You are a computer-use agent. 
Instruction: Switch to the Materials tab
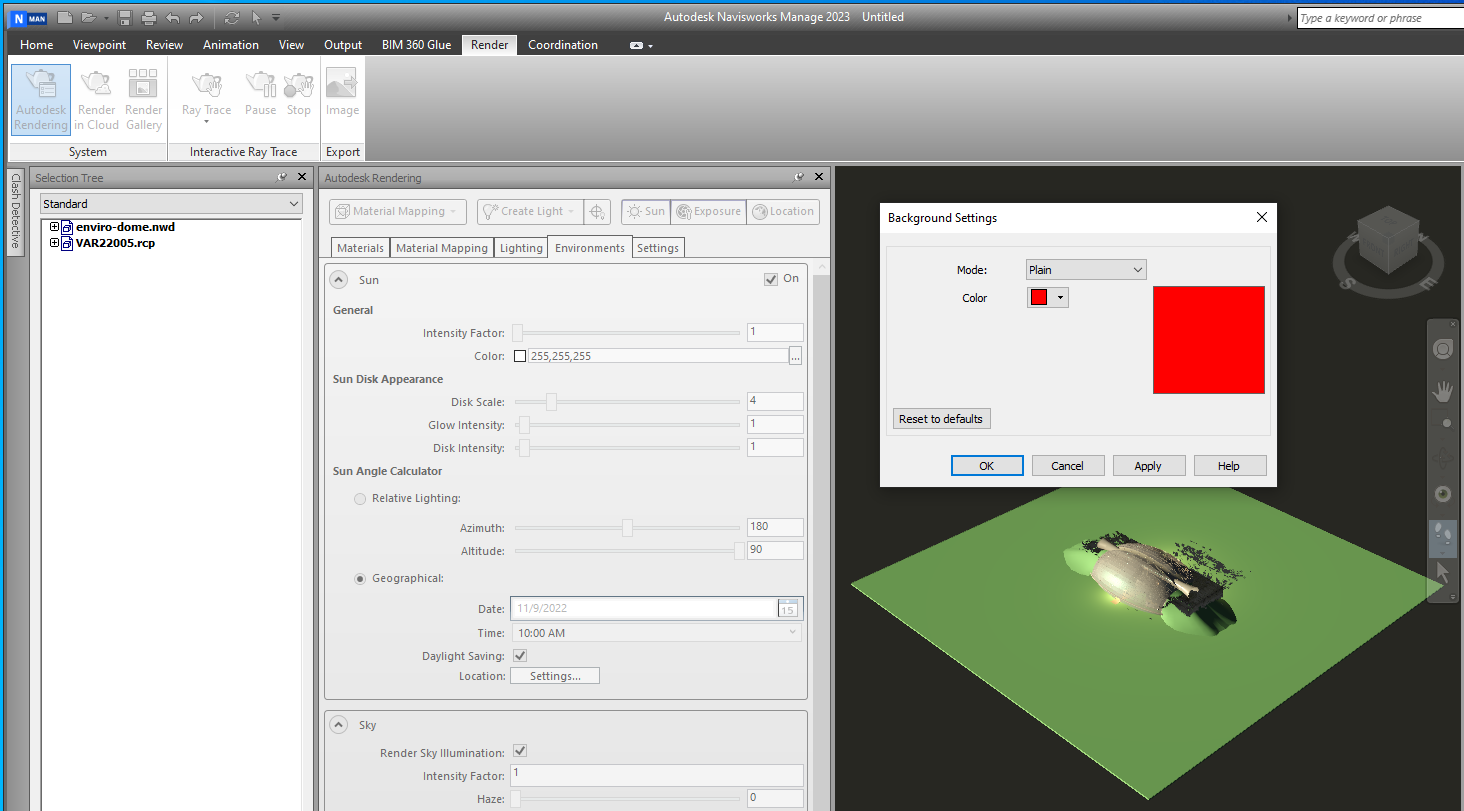click(360, 248)
